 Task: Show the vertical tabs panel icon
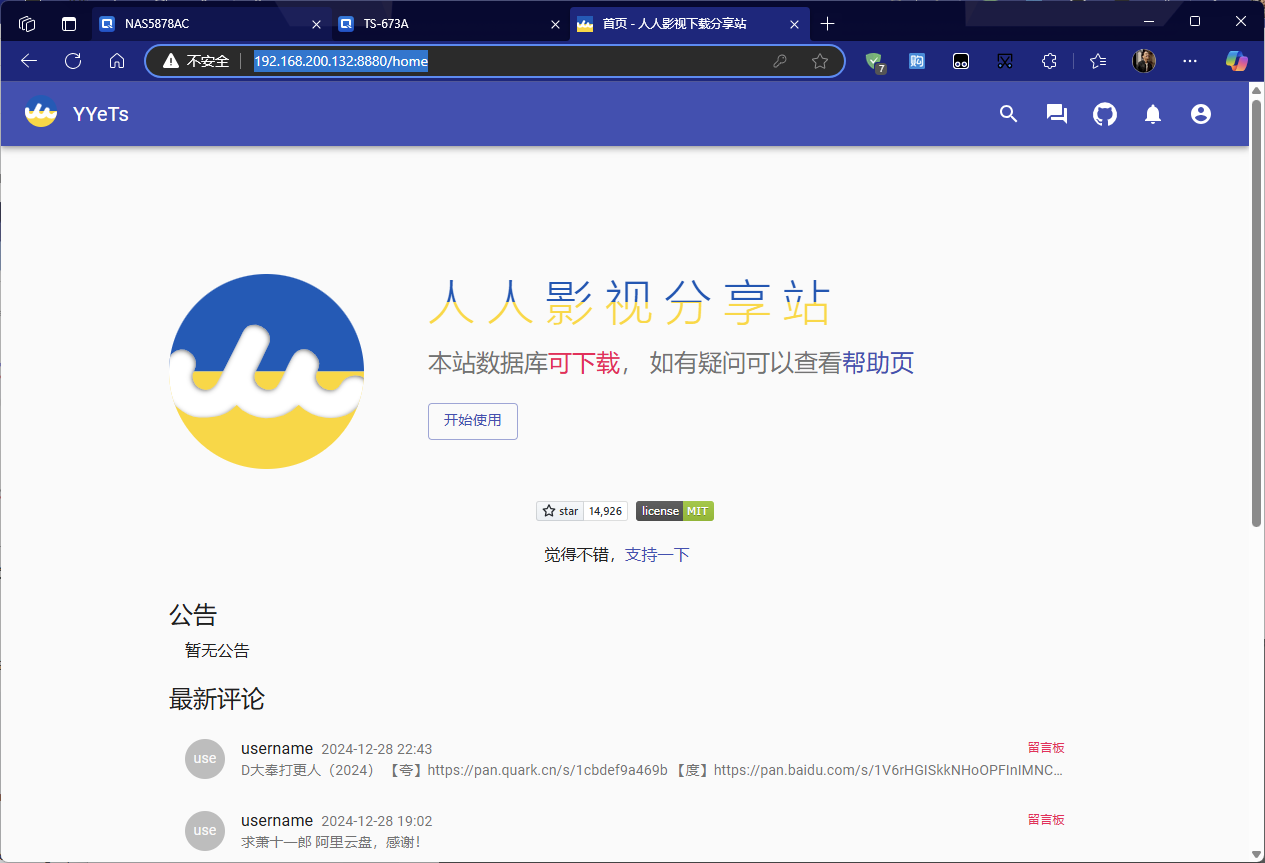click(x=68, y=23)
